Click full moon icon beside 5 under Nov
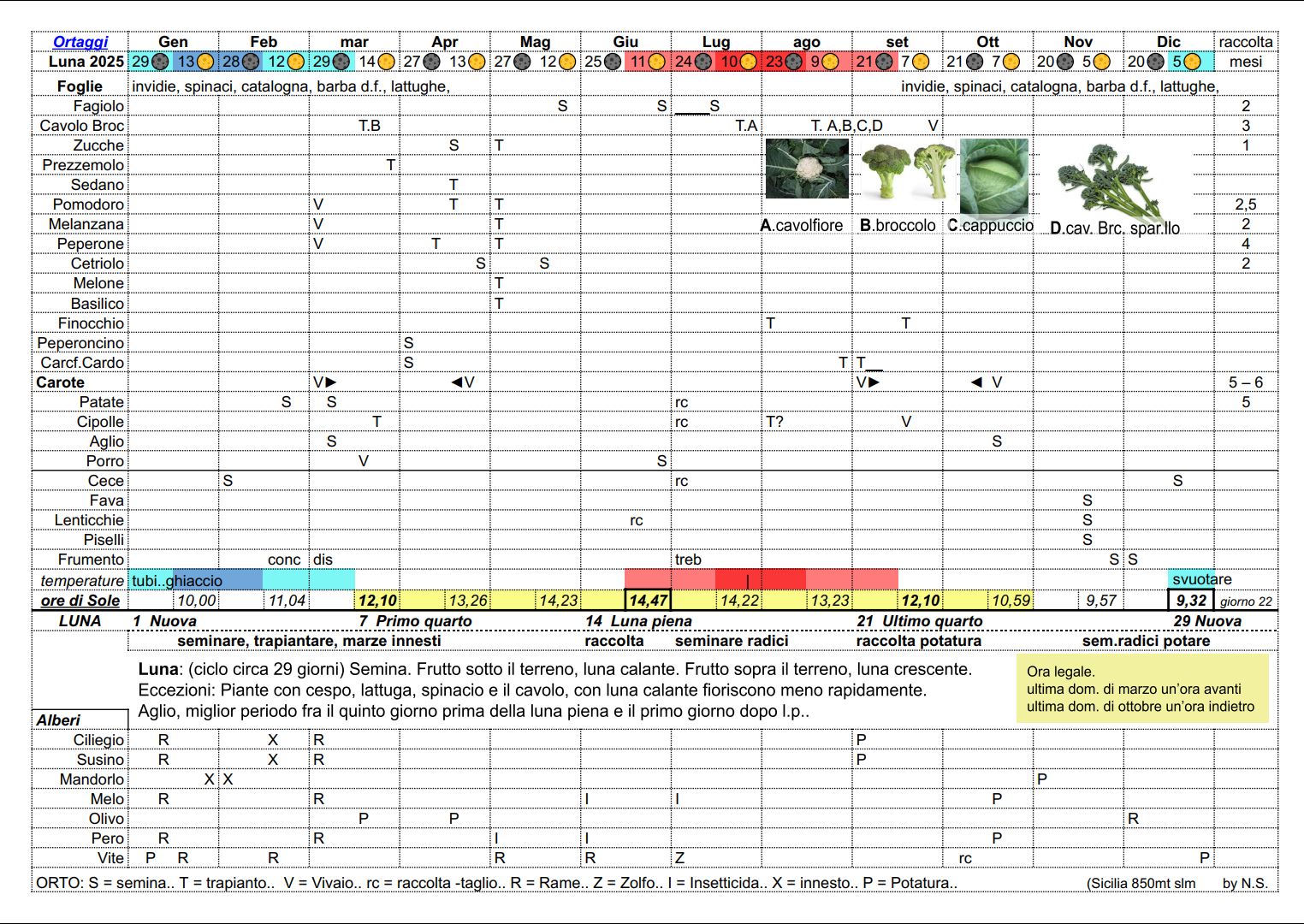Image resolution: width=1304 pixels, height=924 pixels. click(x=1102, y=62)
